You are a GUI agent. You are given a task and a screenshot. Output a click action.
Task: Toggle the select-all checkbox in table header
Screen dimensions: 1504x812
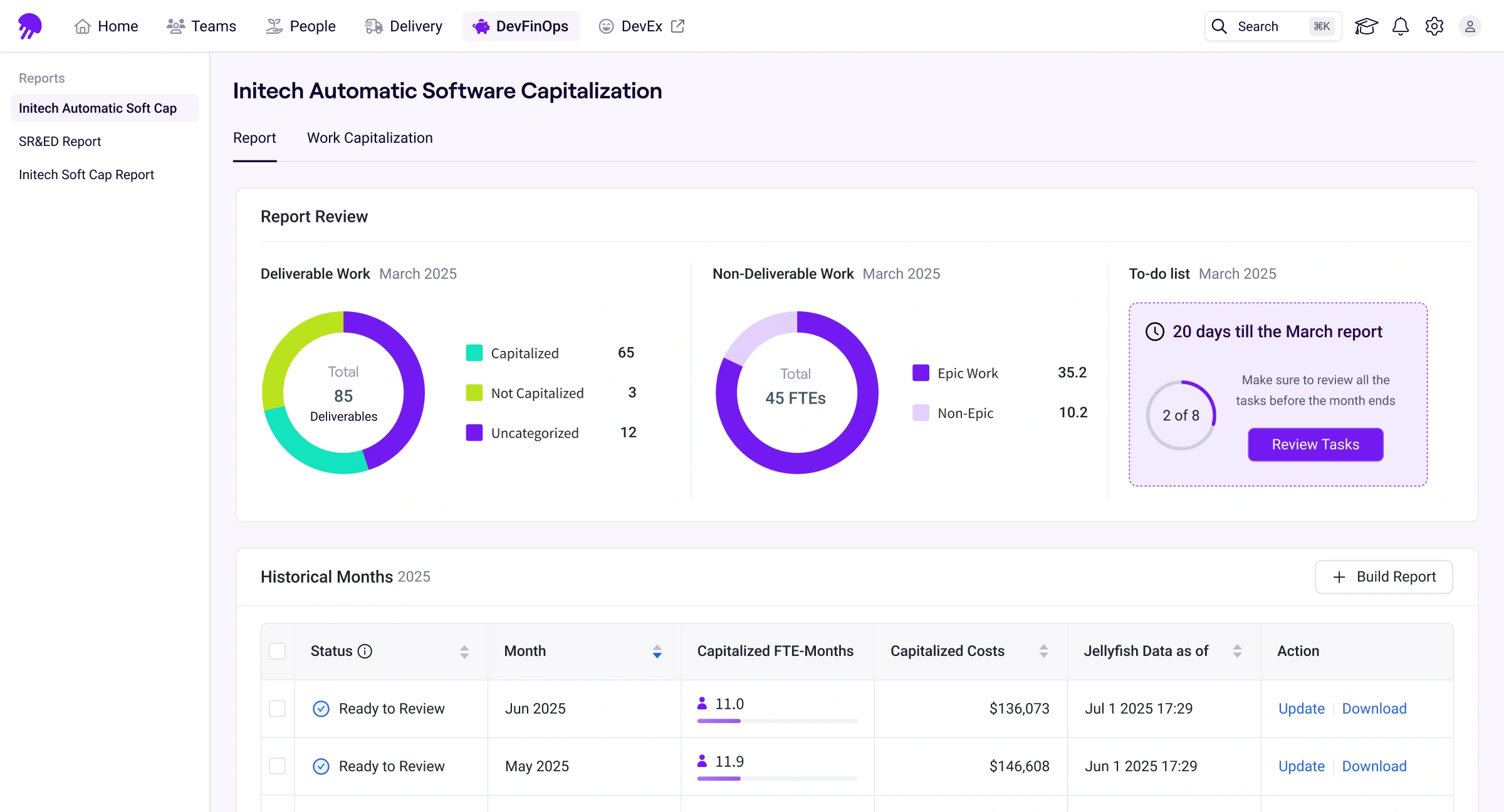[x=277, y=651]
